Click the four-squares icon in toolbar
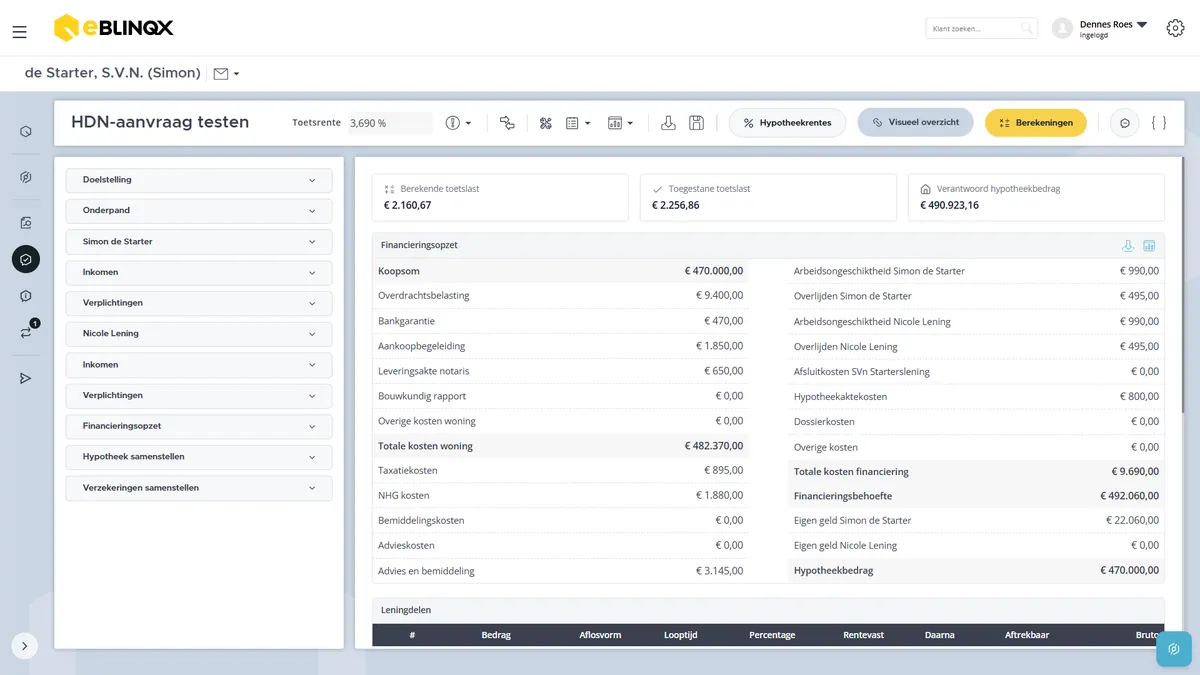Screen dimensions: 1200x675 [x=546, y=123]
